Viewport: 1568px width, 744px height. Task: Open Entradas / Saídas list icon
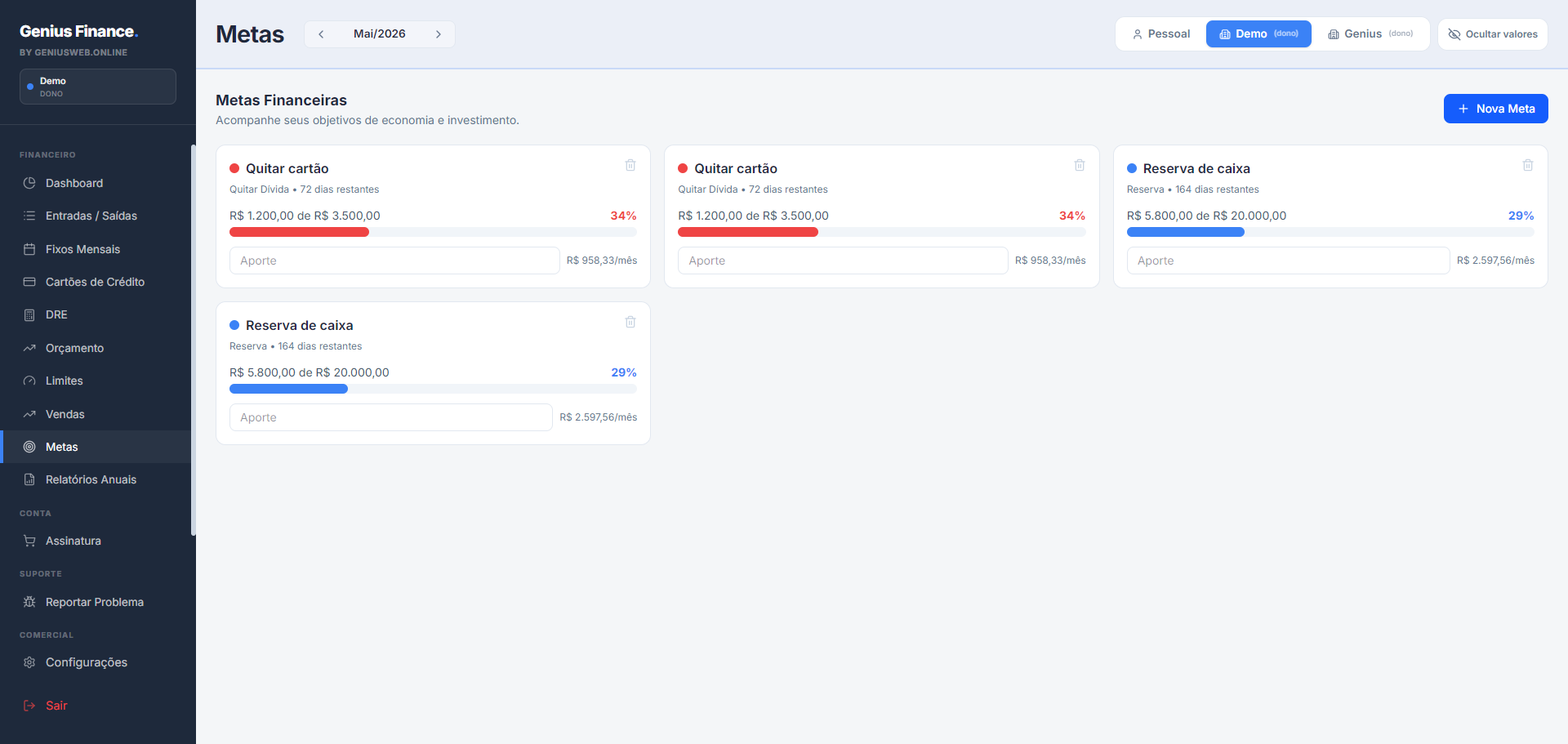[29, 216]
